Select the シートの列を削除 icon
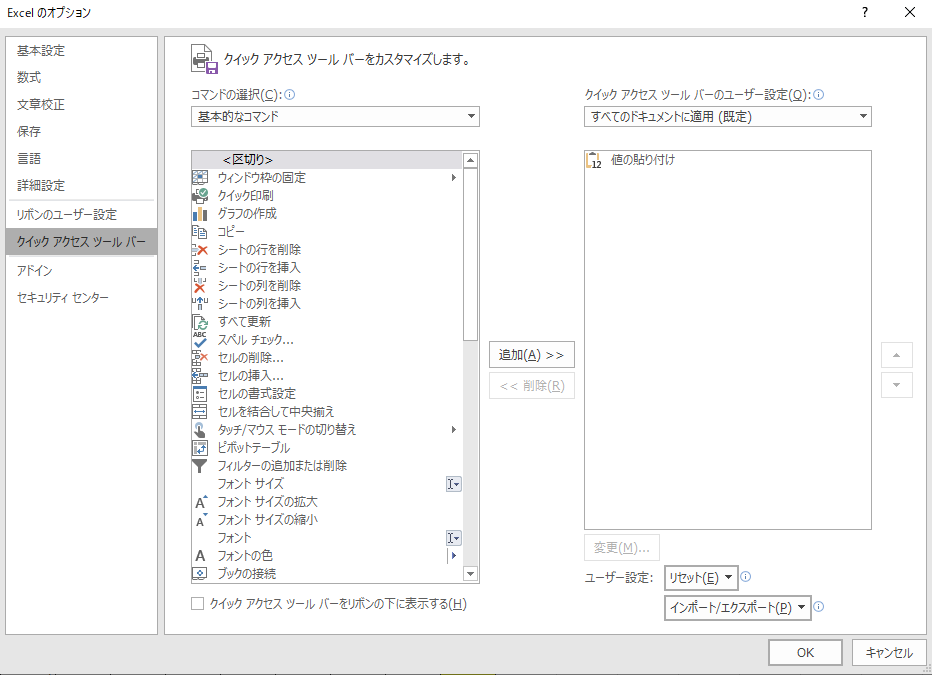 [200, 285]
